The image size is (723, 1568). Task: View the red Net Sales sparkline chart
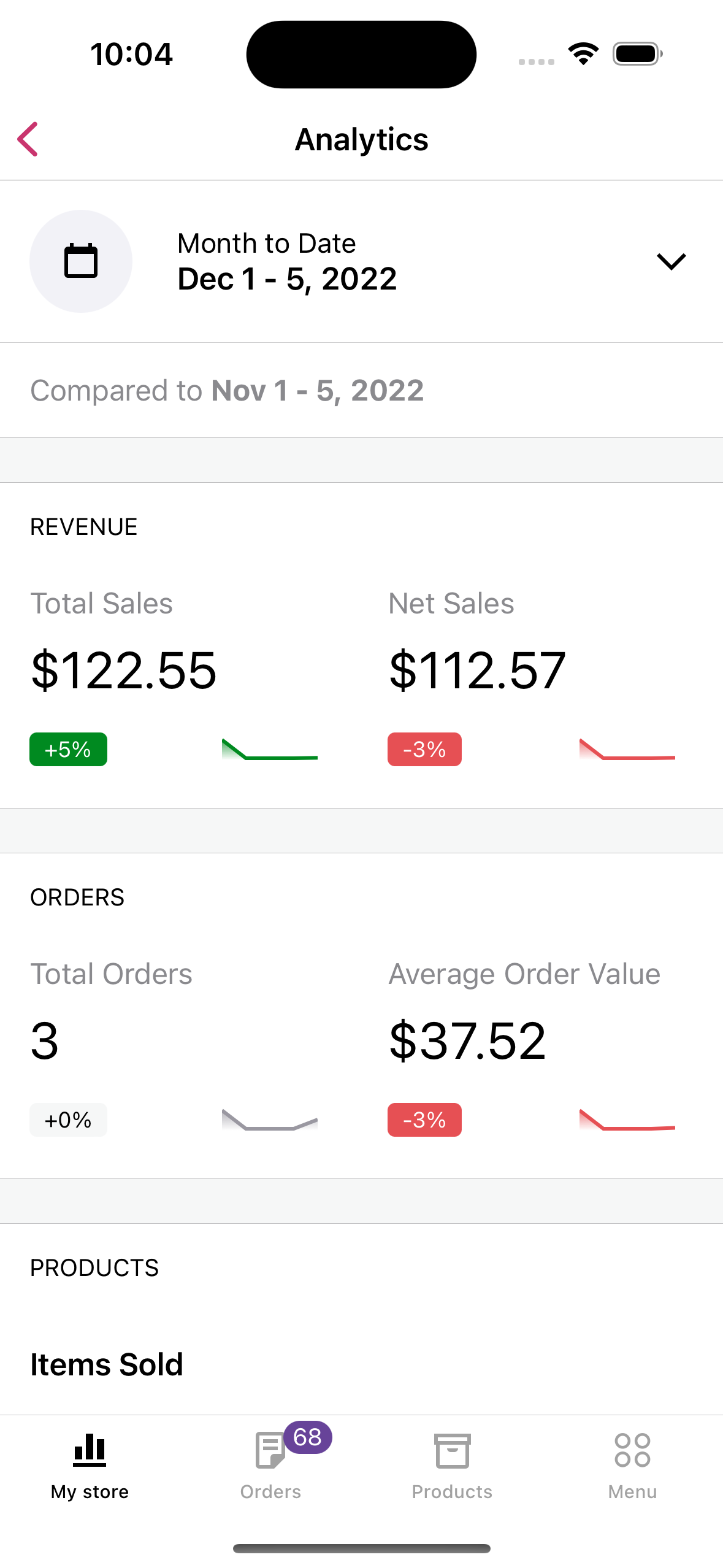click(x=627, y=749)
